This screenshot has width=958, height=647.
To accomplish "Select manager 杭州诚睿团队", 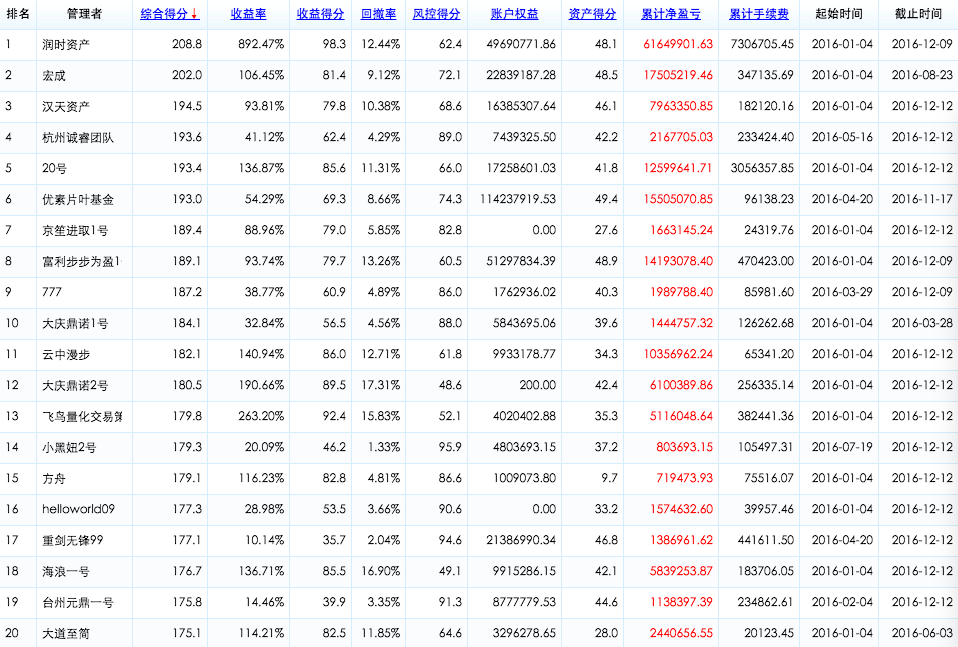I will [x=78, y=137].
